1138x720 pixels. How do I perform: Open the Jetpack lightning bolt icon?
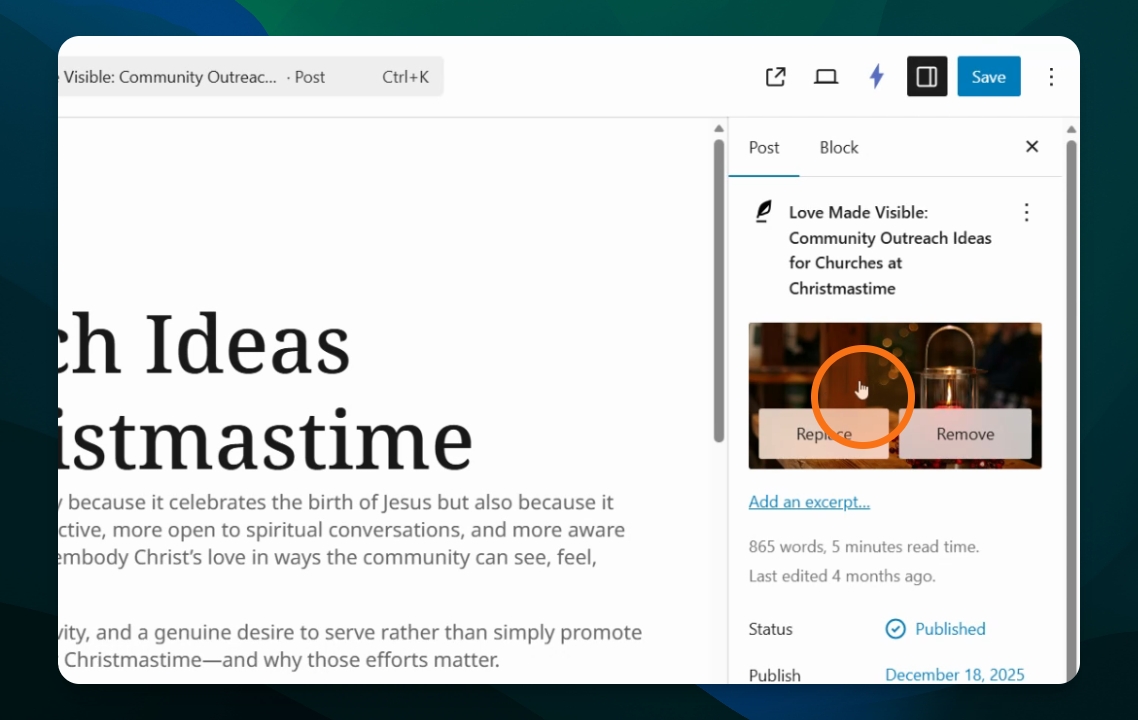coord(877,76)
